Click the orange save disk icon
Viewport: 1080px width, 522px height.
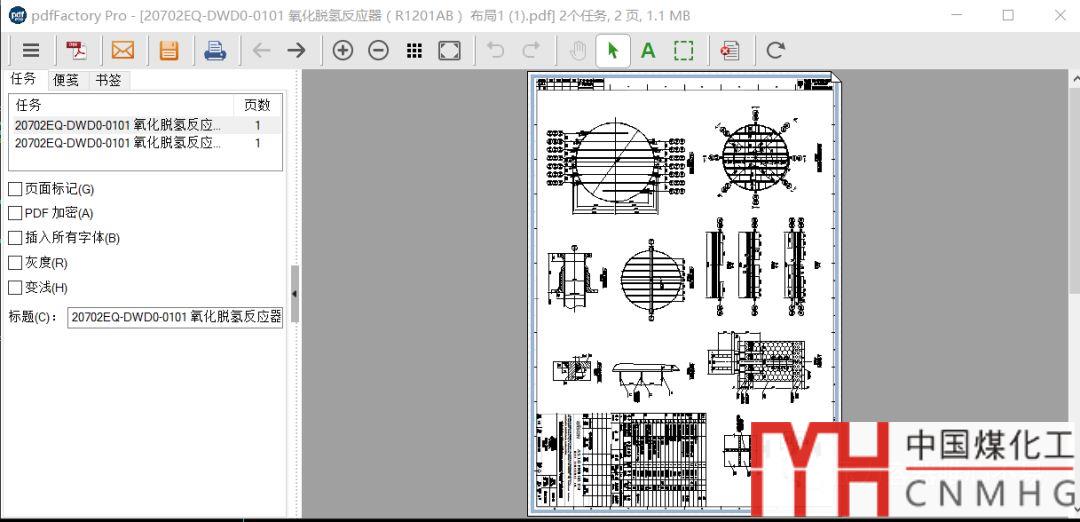(x=169, y=50)
